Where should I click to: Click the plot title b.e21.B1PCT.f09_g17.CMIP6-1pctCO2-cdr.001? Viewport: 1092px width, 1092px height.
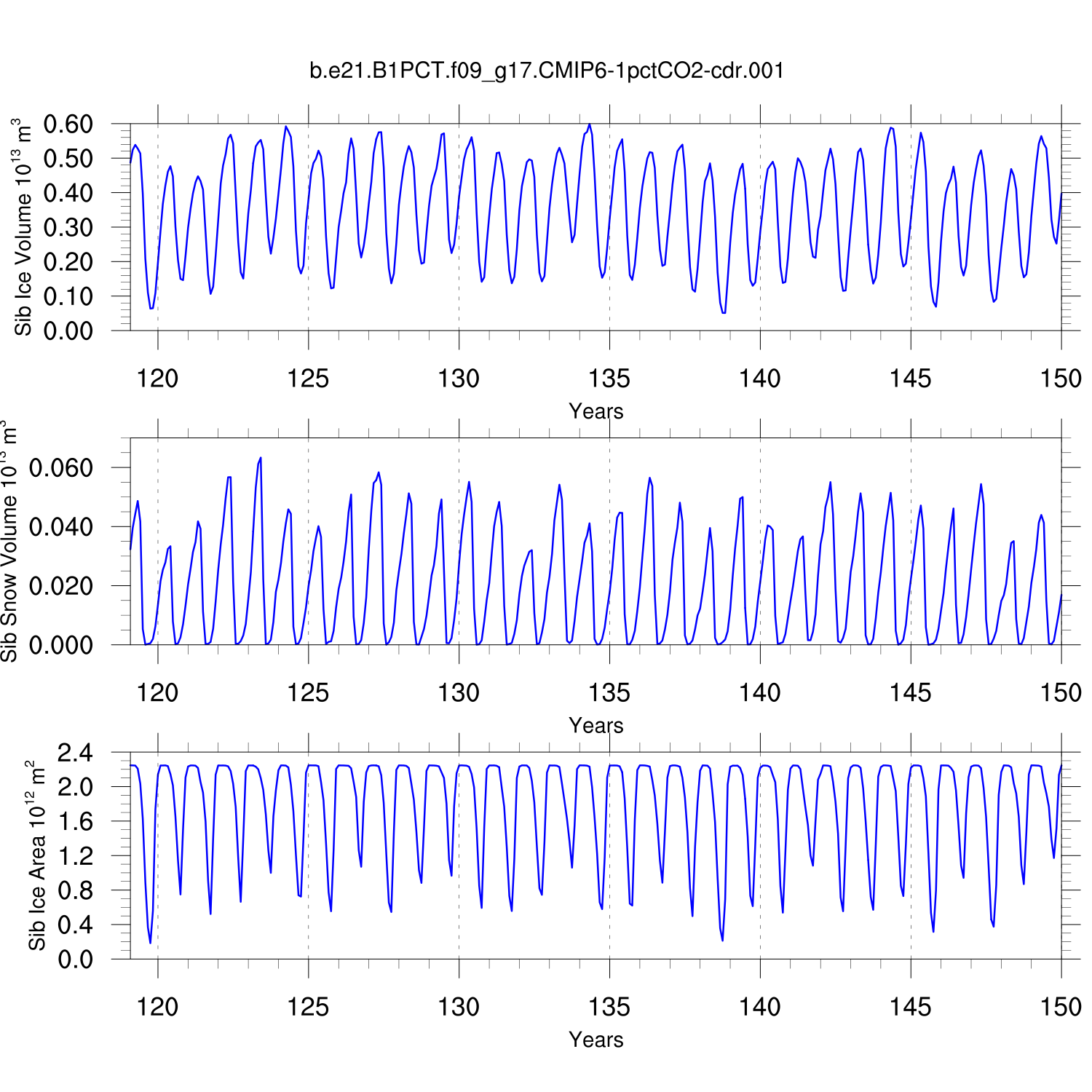pos(547,71)
